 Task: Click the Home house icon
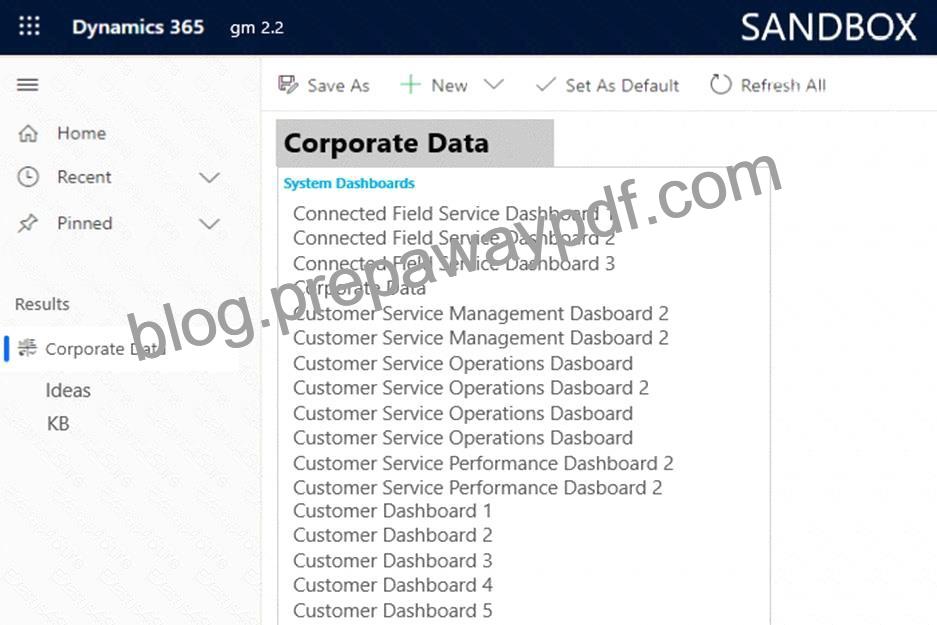(x=28, y=133)
